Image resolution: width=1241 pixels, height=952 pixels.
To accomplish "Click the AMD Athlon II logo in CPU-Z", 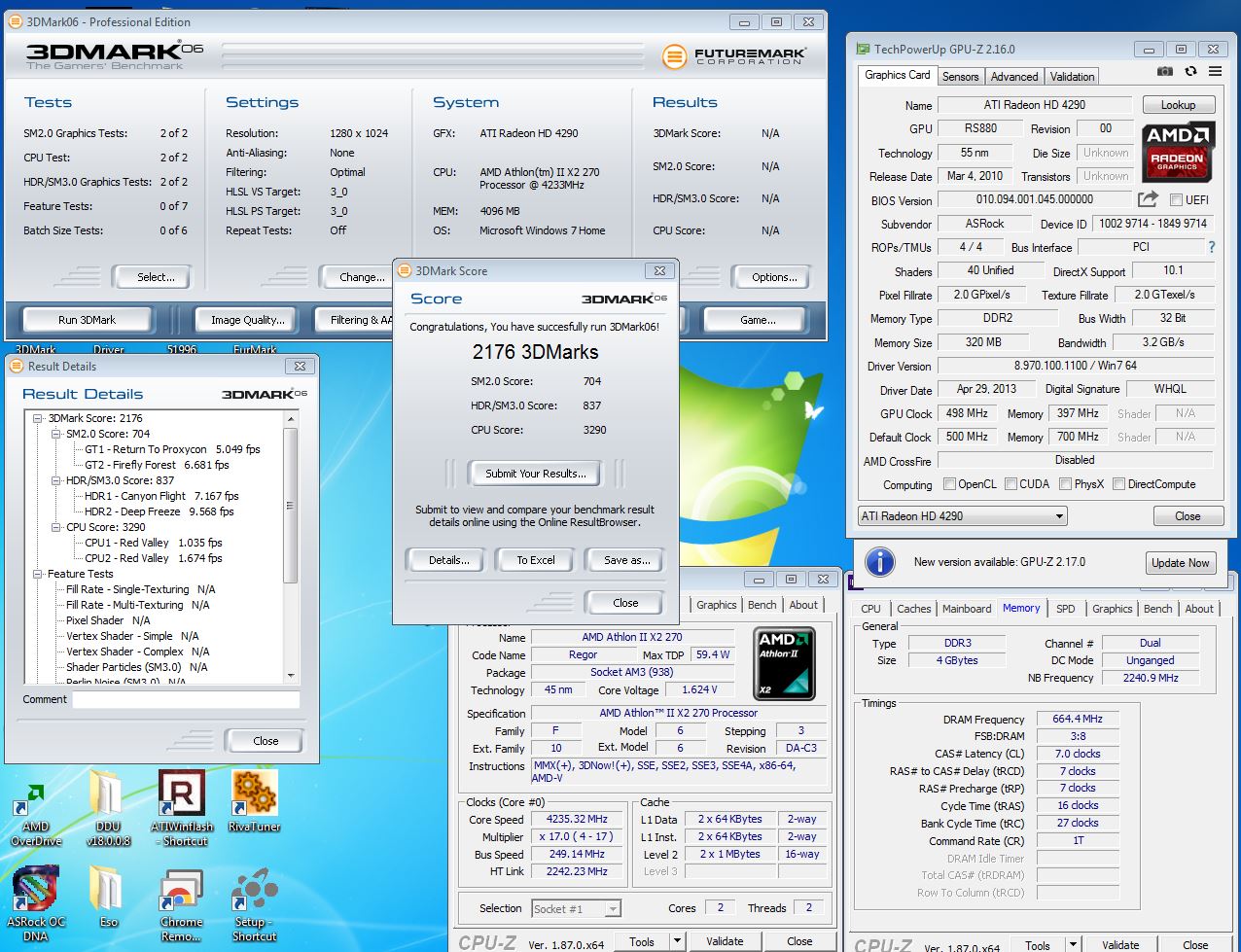I will pos(784,663).
